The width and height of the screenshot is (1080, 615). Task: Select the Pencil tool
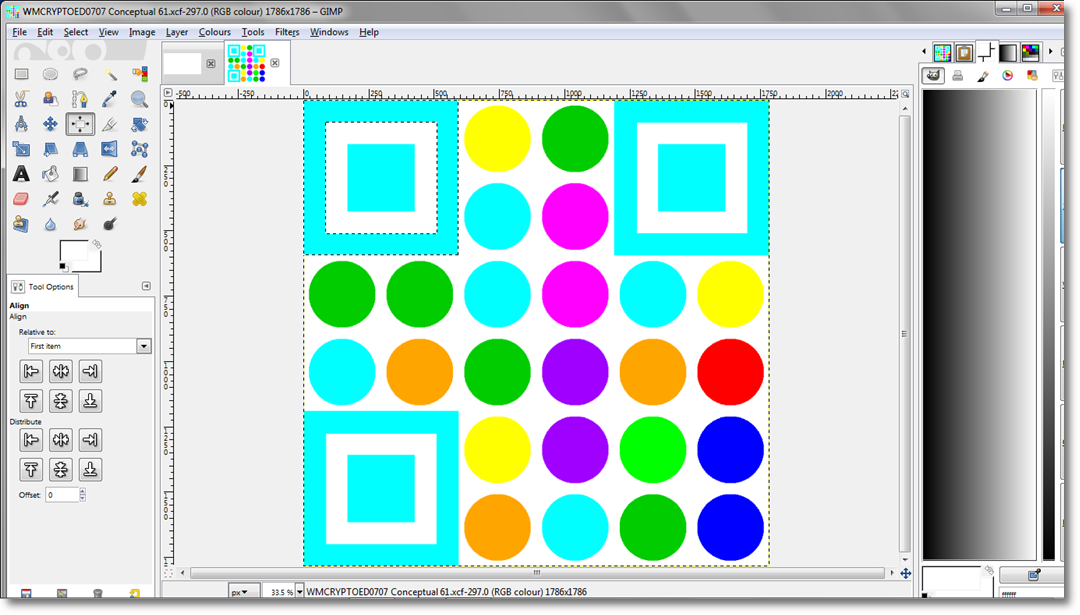pos(110,174)
